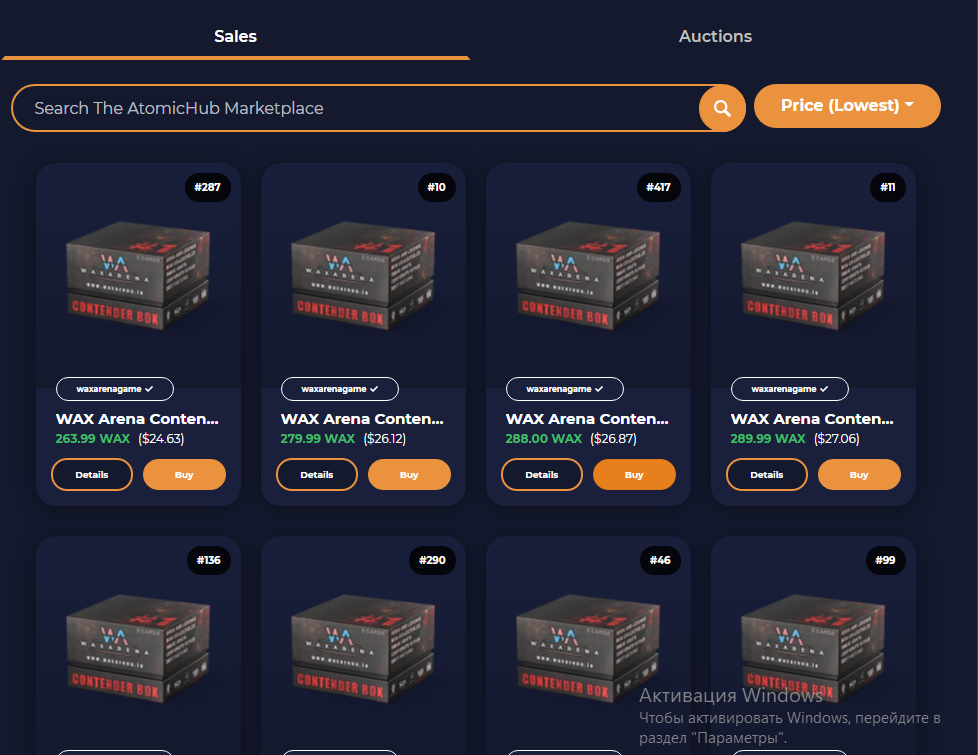Click the WAX Arena title above 279.99 WAX
Screen dimensions: 978x755
362,419
